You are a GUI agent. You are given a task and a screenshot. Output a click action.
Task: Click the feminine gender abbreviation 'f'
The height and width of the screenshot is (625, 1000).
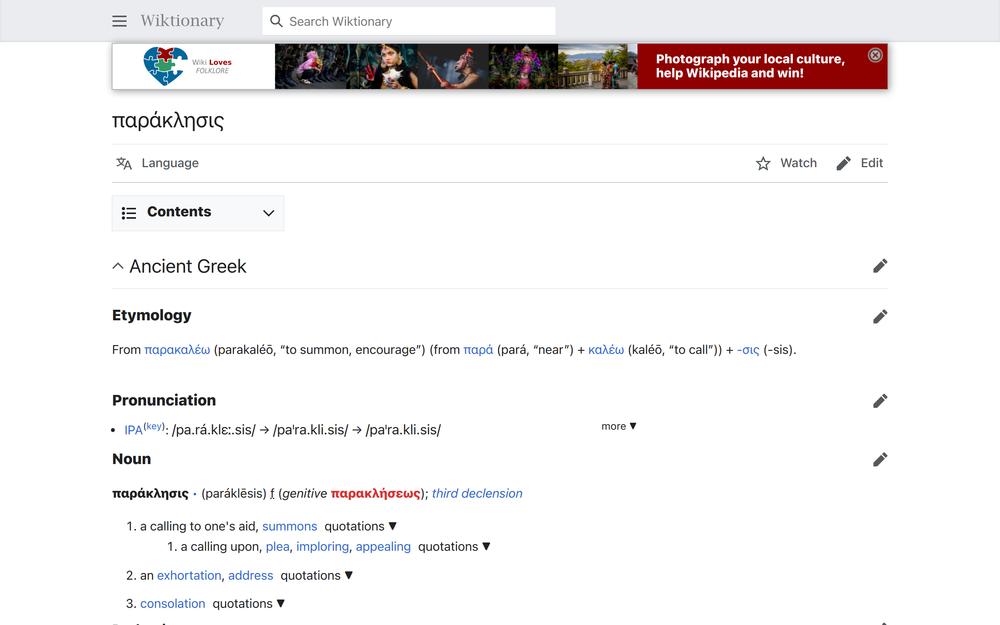(x=272, y=494)
